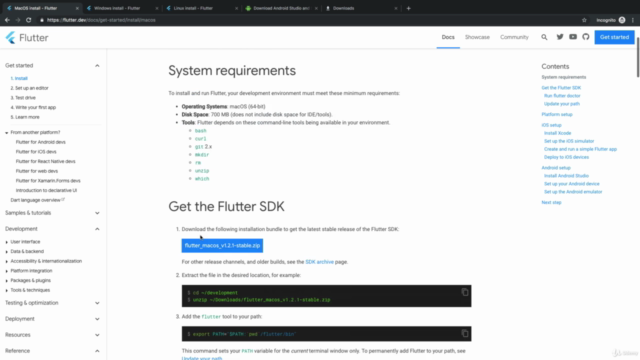Click the browser back arrow
Image resolution: width=640 pixels, height=360 pixels.
[7, 20]
